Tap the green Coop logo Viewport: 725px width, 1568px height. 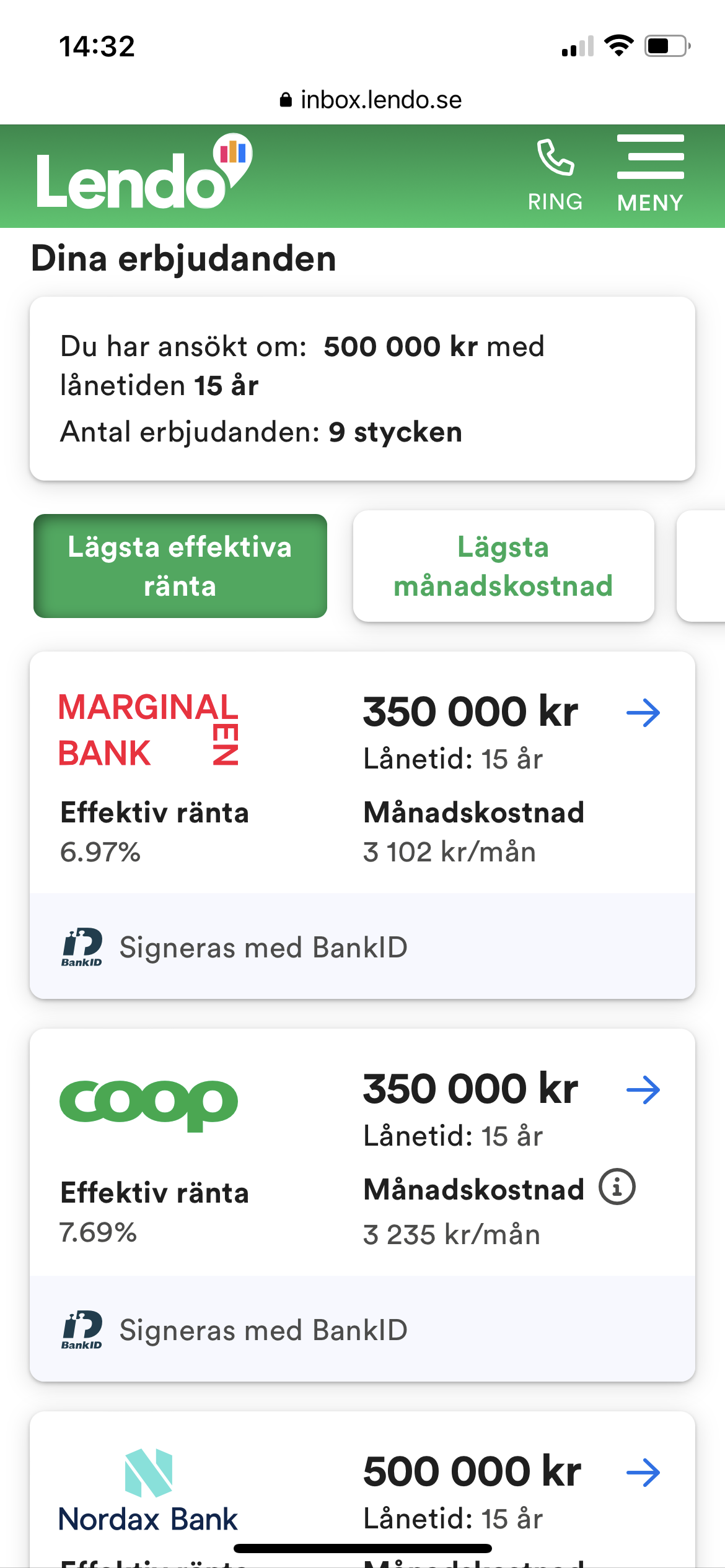point(148,1104)
